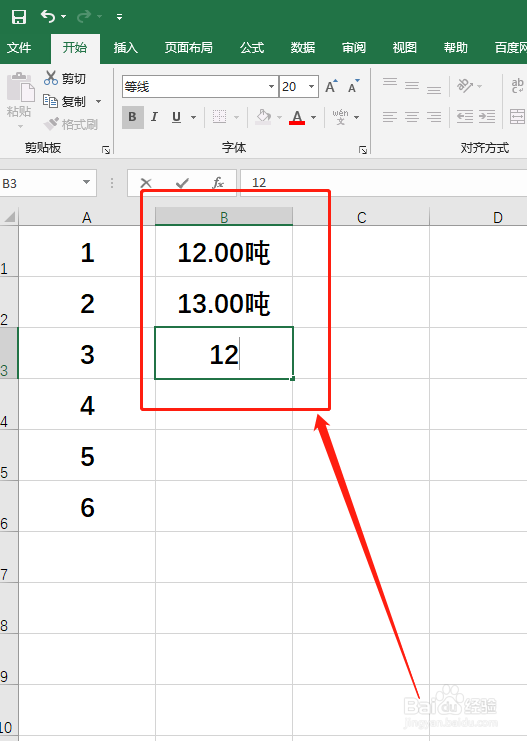Click the text orientation icon
Viewport: 527px width, 741px height.
465,86
